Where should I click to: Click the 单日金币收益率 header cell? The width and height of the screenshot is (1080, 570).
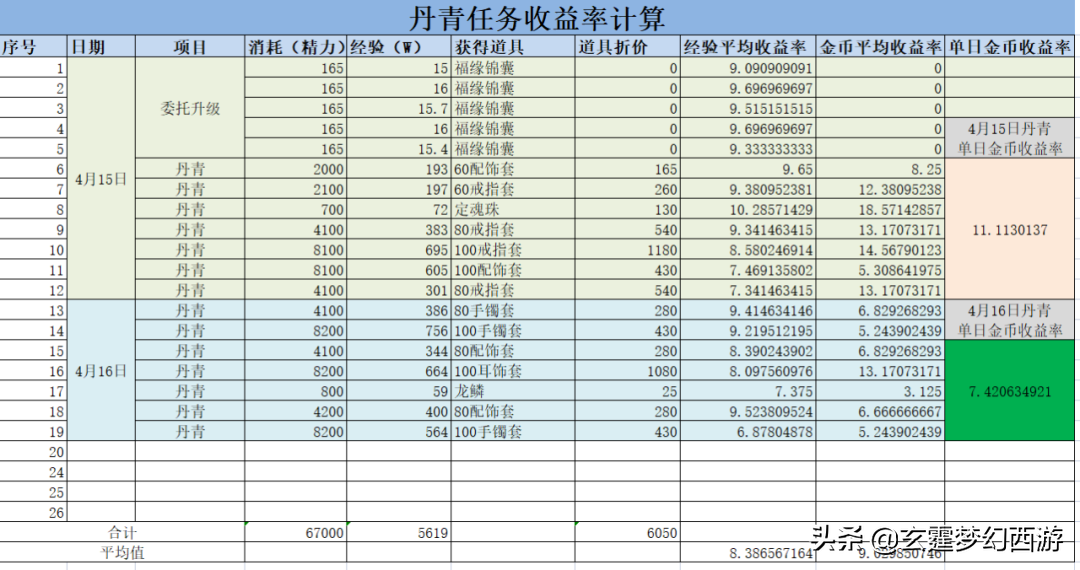click(x=1010, y=47)
